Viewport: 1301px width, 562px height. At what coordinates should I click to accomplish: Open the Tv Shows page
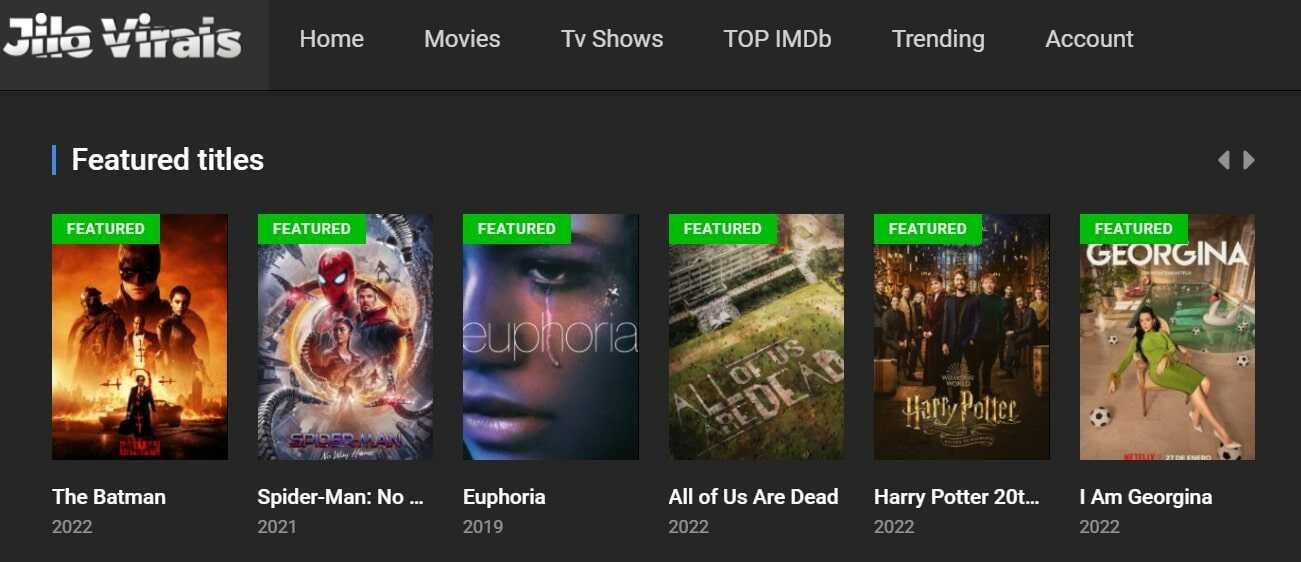612,39
